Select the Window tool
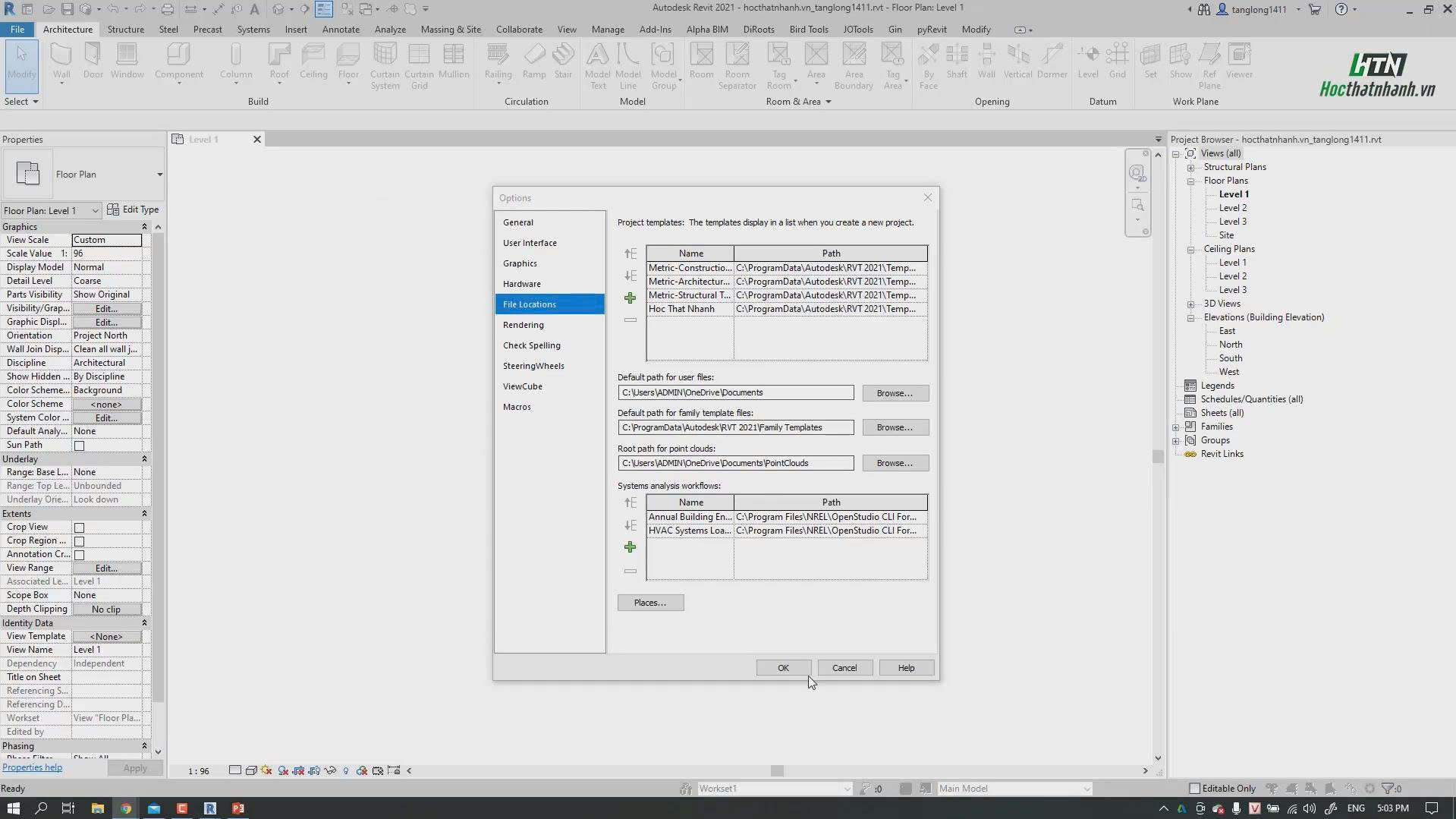 point(127,61)
